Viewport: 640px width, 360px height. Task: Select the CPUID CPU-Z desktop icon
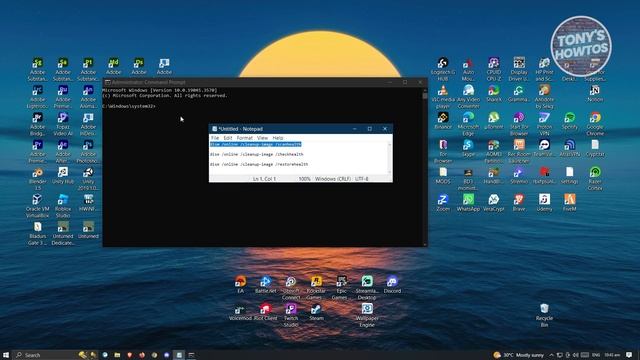coord(493,69)
